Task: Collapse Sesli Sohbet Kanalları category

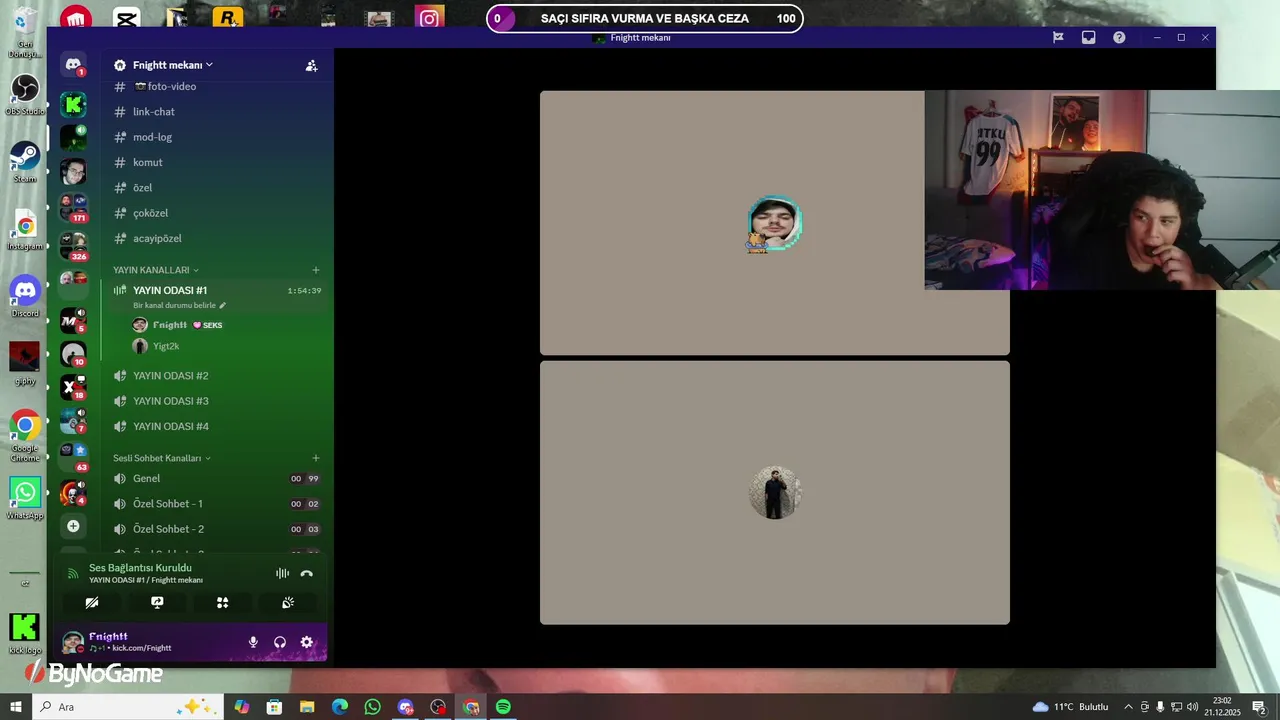Action: point(162,458)
